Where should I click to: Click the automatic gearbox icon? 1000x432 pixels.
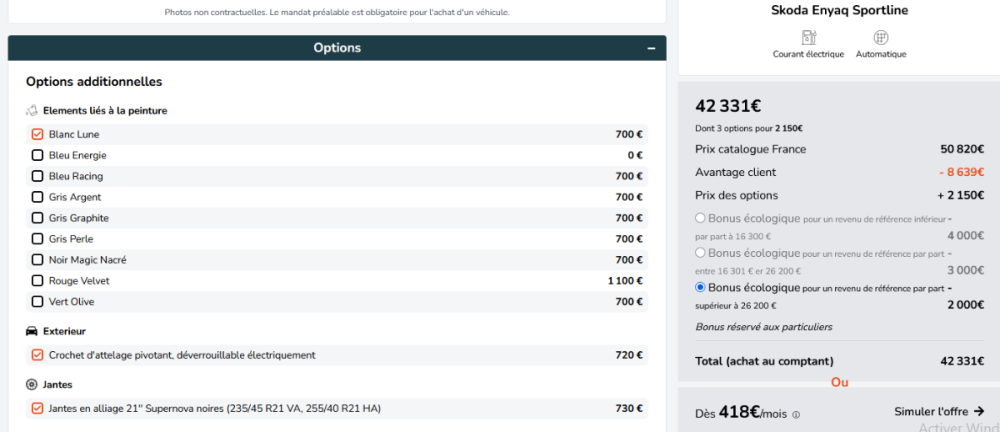tap(881, 38)
